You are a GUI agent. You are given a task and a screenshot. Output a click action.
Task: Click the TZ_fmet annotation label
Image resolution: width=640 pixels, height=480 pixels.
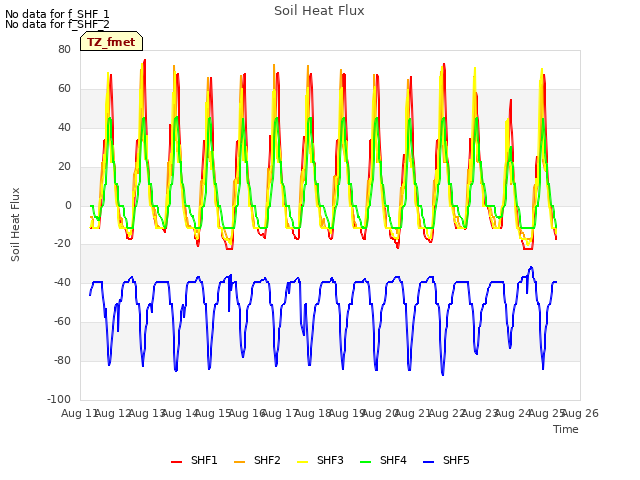111,42
